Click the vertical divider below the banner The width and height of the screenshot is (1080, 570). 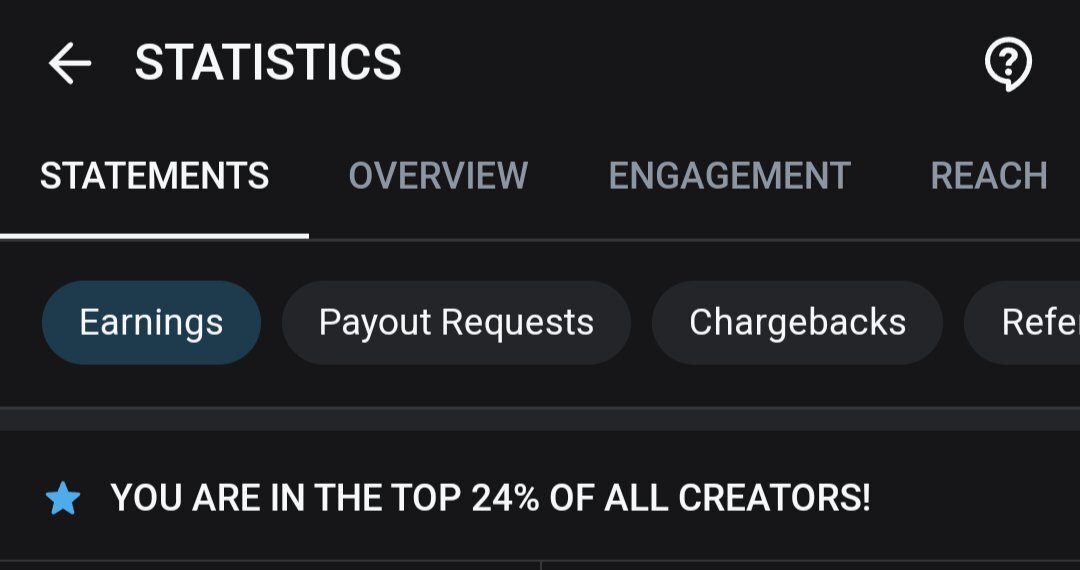click(541, 565)
